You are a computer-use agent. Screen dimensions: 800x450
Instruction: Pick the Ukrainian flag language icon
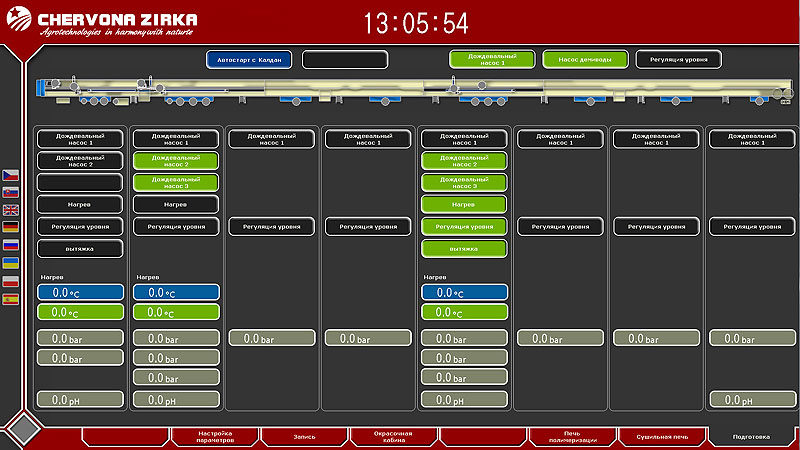[11, 263]
